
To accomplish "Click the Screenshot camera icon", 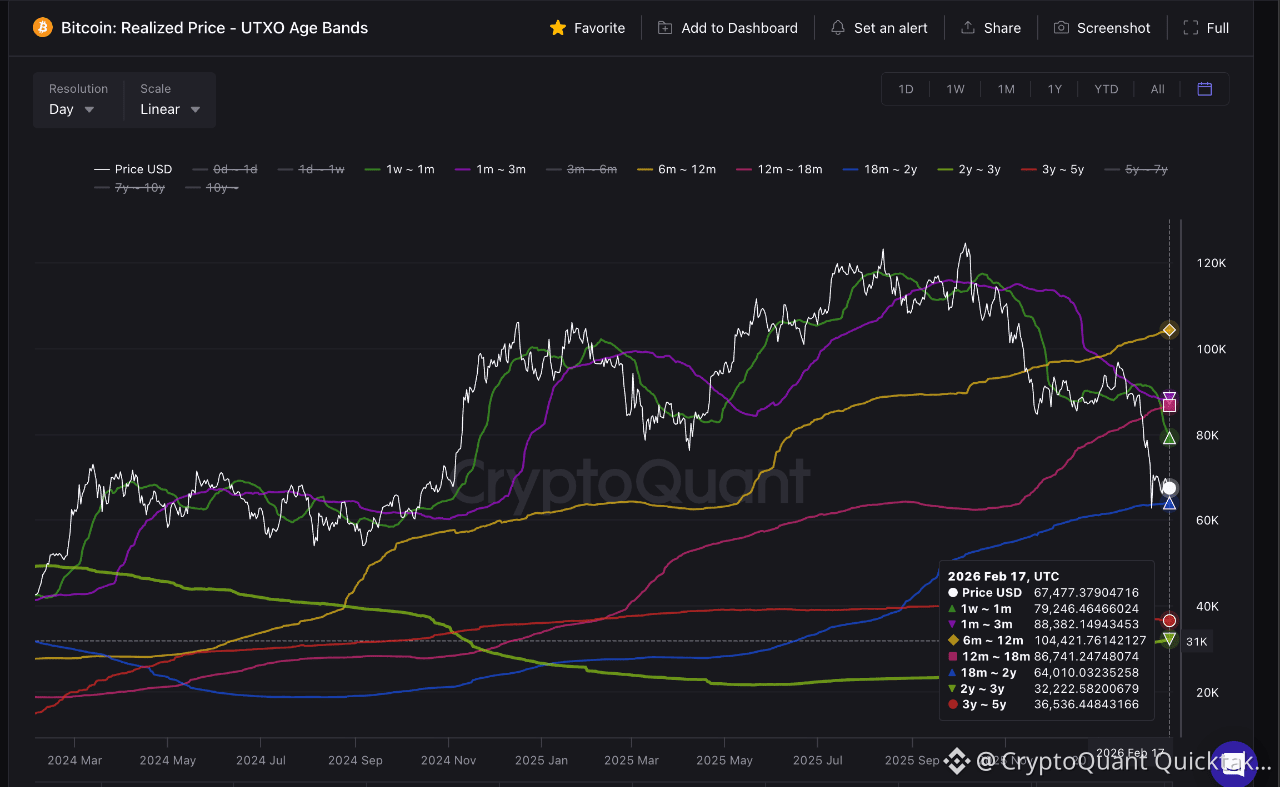I will coord(1061,28).
